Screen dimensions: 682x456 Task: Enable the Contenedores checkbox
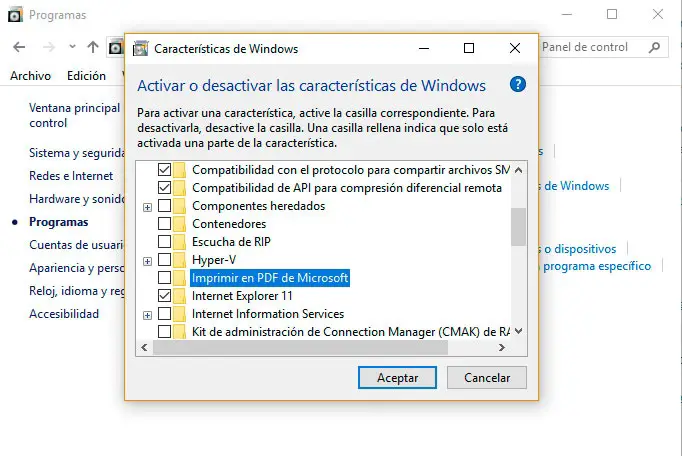tap(164, 224)
